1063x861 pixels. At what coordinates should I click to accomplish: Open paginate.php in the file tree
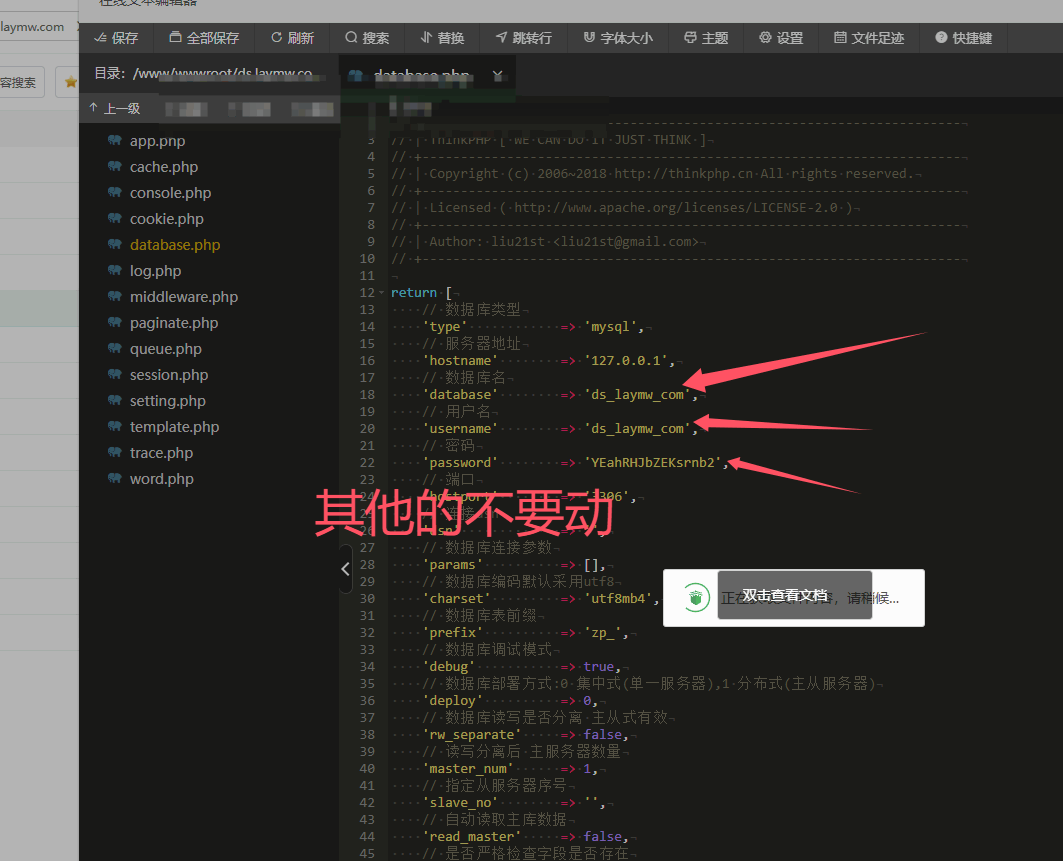[174, 323]
